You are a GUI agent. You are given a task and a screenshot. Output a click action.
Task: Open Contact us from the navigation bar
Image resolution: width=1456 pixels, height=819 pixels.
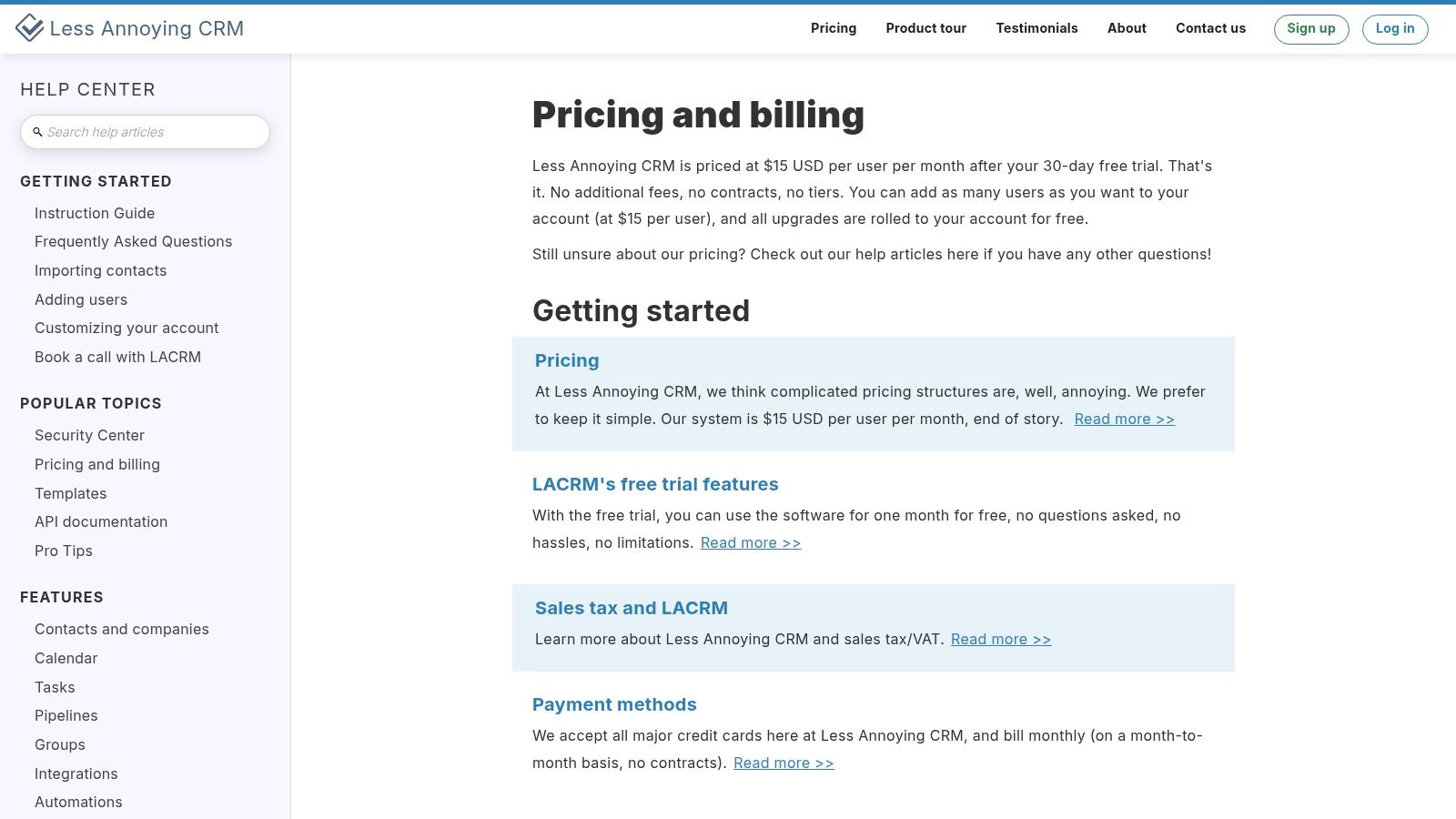(1210, 28)
